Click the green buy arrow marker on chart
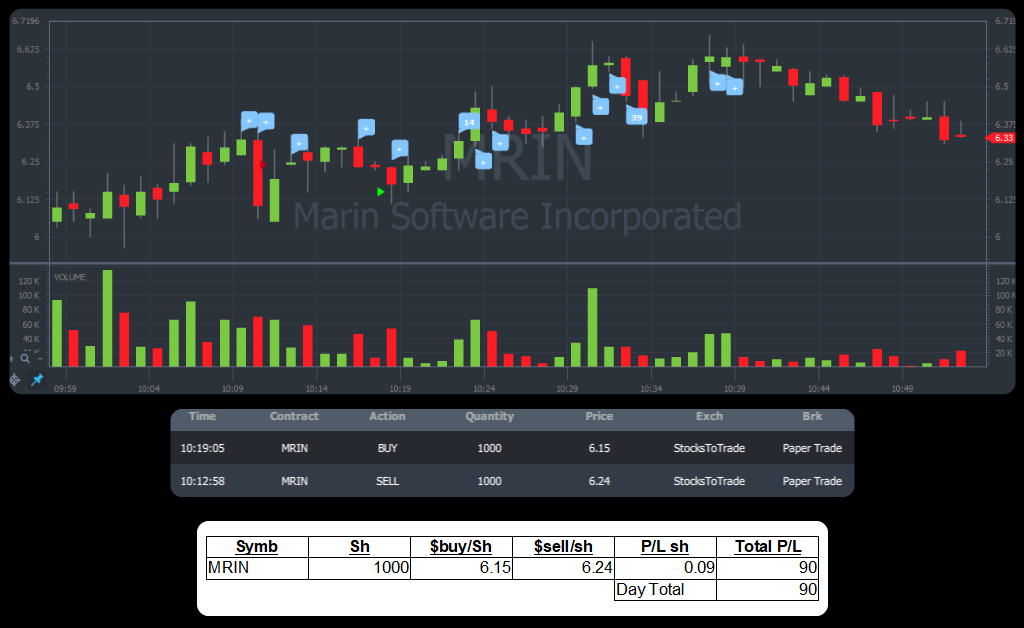The width and height of the screenshot is (1024, 628). tap(380, 191)
